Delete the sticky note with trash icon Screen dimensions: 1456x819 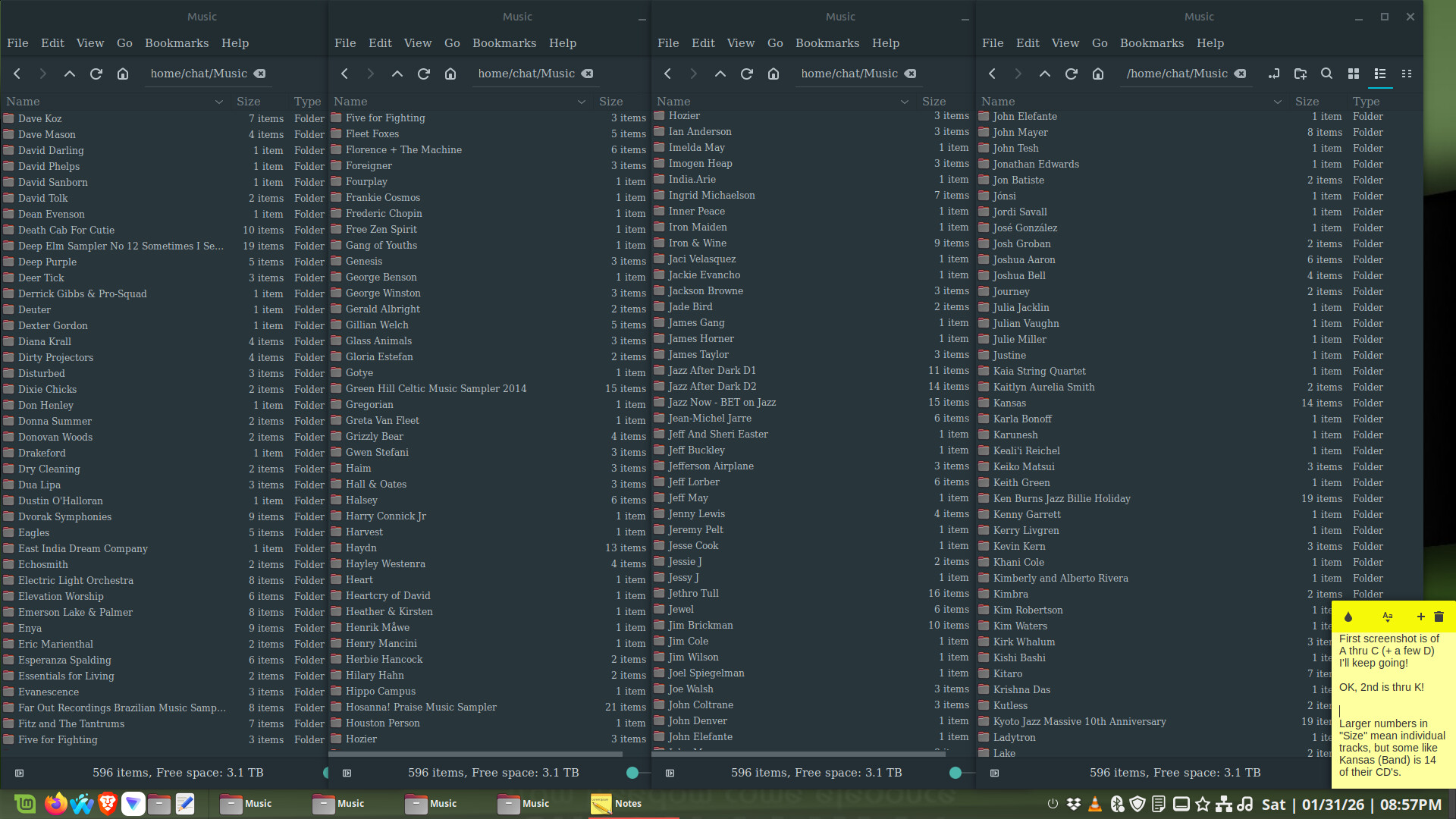click(x=1439, y=617)
